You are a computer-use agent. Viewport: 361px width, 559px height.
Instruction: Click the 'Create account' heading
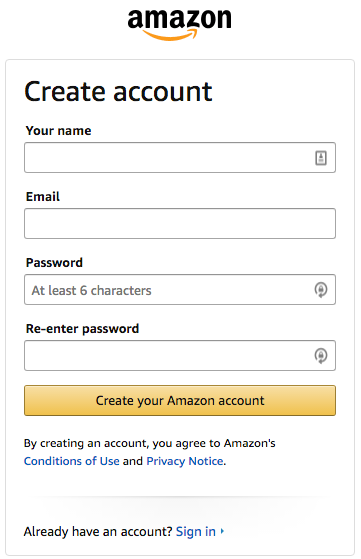[118, 92]
